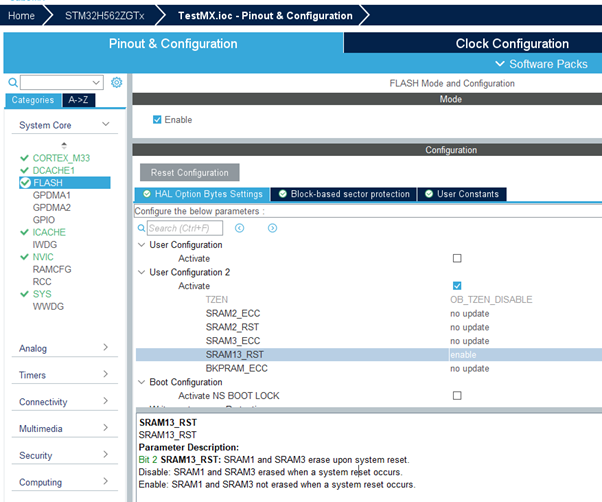Screen dimensions: 602x502
Task: Open HAL Option Bytes Settings tab
Action: [202, 194]
